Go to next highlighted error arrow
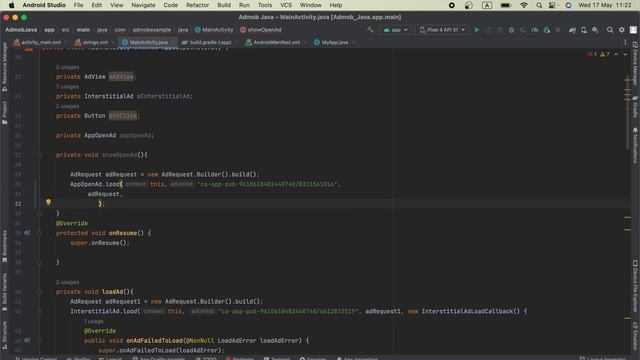Screen dimensions: 640x360 (625, 54)
